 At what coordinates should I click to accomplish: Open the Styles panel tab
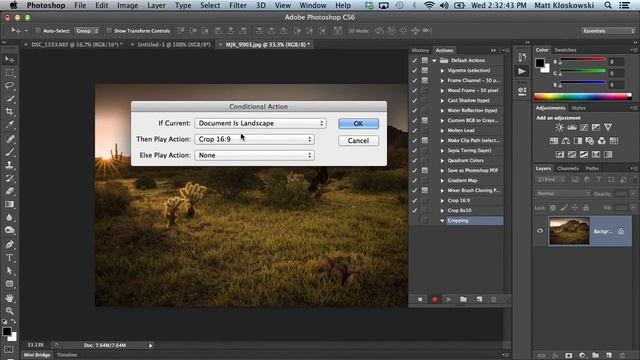coord(578,108)
